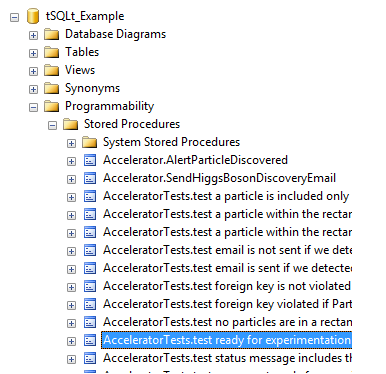386x374 pixels.
Task: Select test email is not sent procedure
Action: coord(227,250)
